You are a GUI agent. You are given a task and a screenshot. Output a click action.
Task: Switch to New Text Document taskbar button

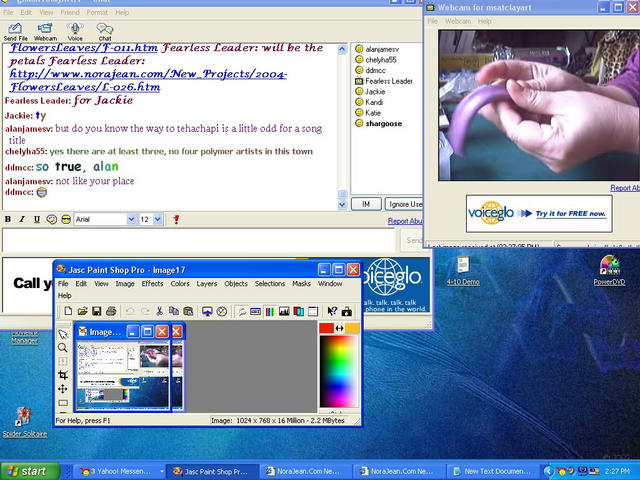(493, 471)
